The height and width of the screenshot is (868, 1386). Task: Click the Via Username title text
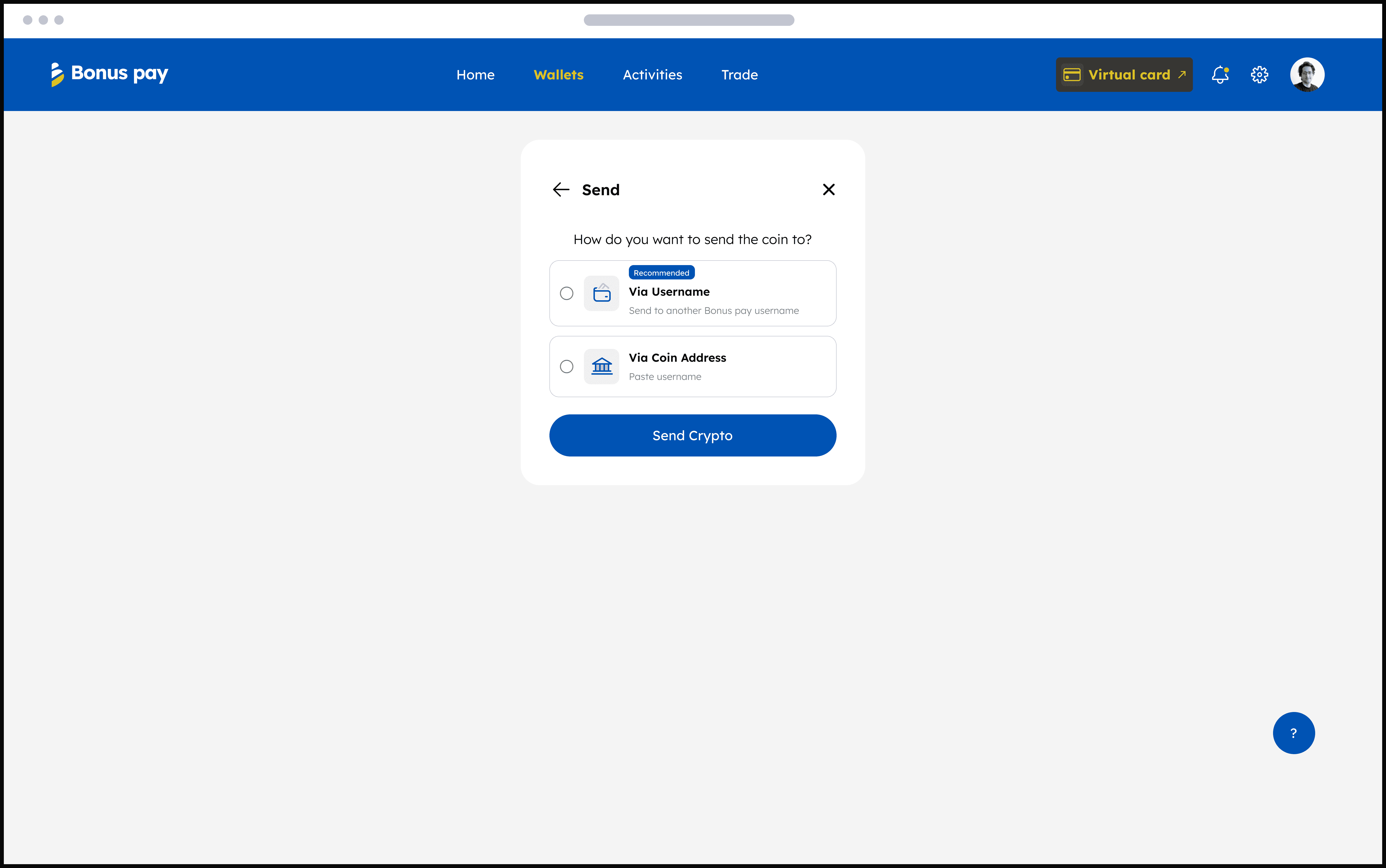[670, 292]
